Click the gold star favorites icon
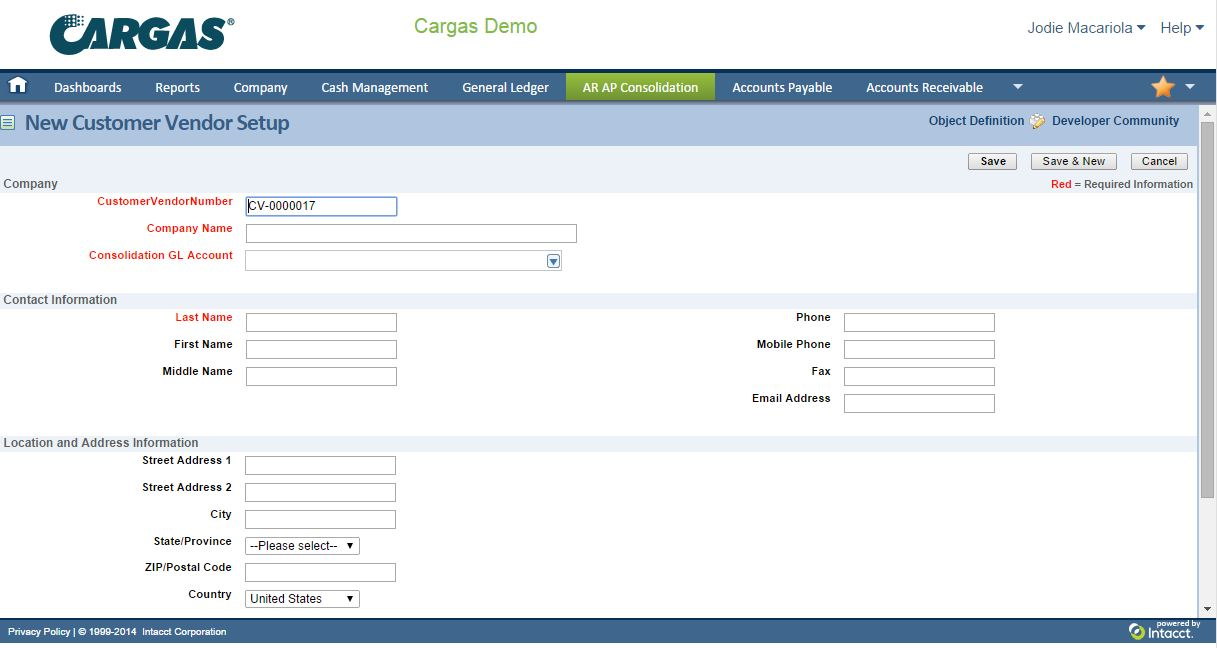Screen dimensions: 1217x648 1162,87
